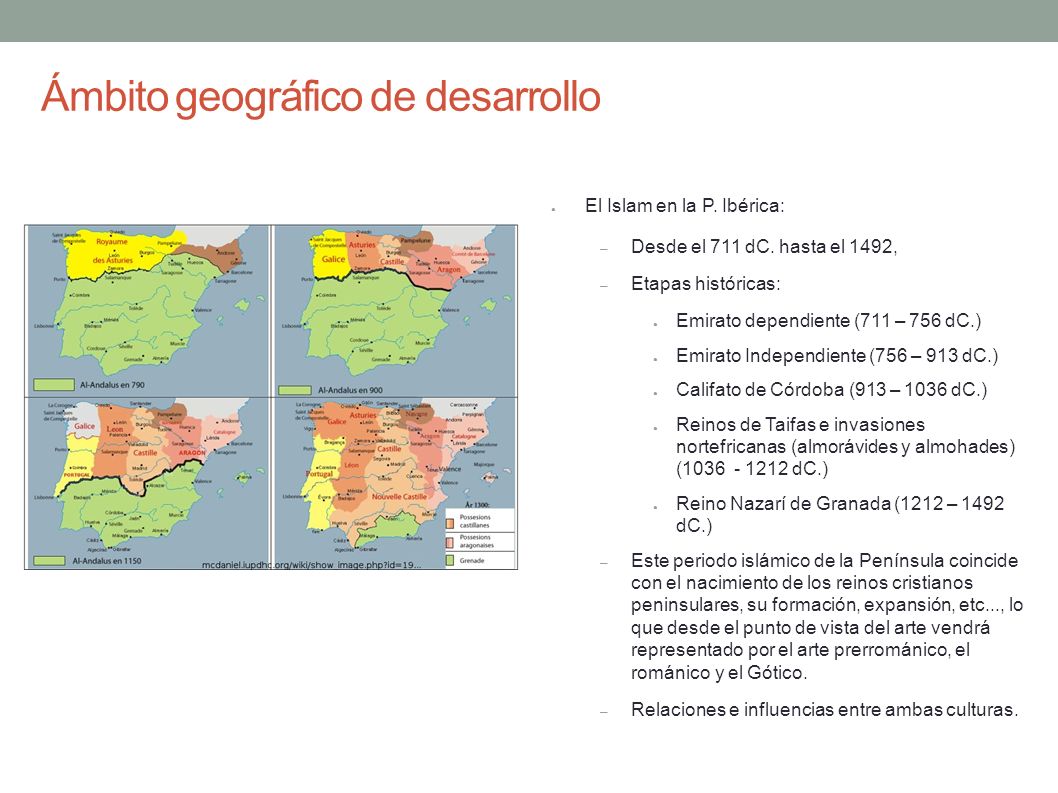Click "Relaciones e influencias entre ambas culturas."
Viewport: 1058px width, 793px height.
[x=824, y=709]
